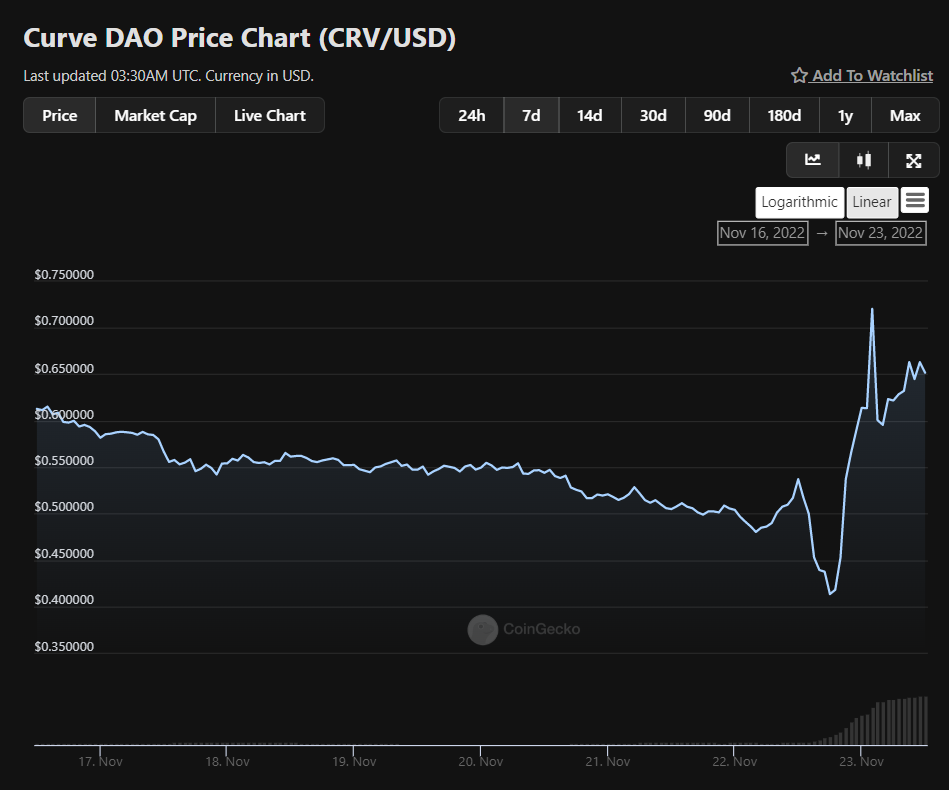949x790 pixels.
Task: Set time range to 30d
Action: coord(653,115)
